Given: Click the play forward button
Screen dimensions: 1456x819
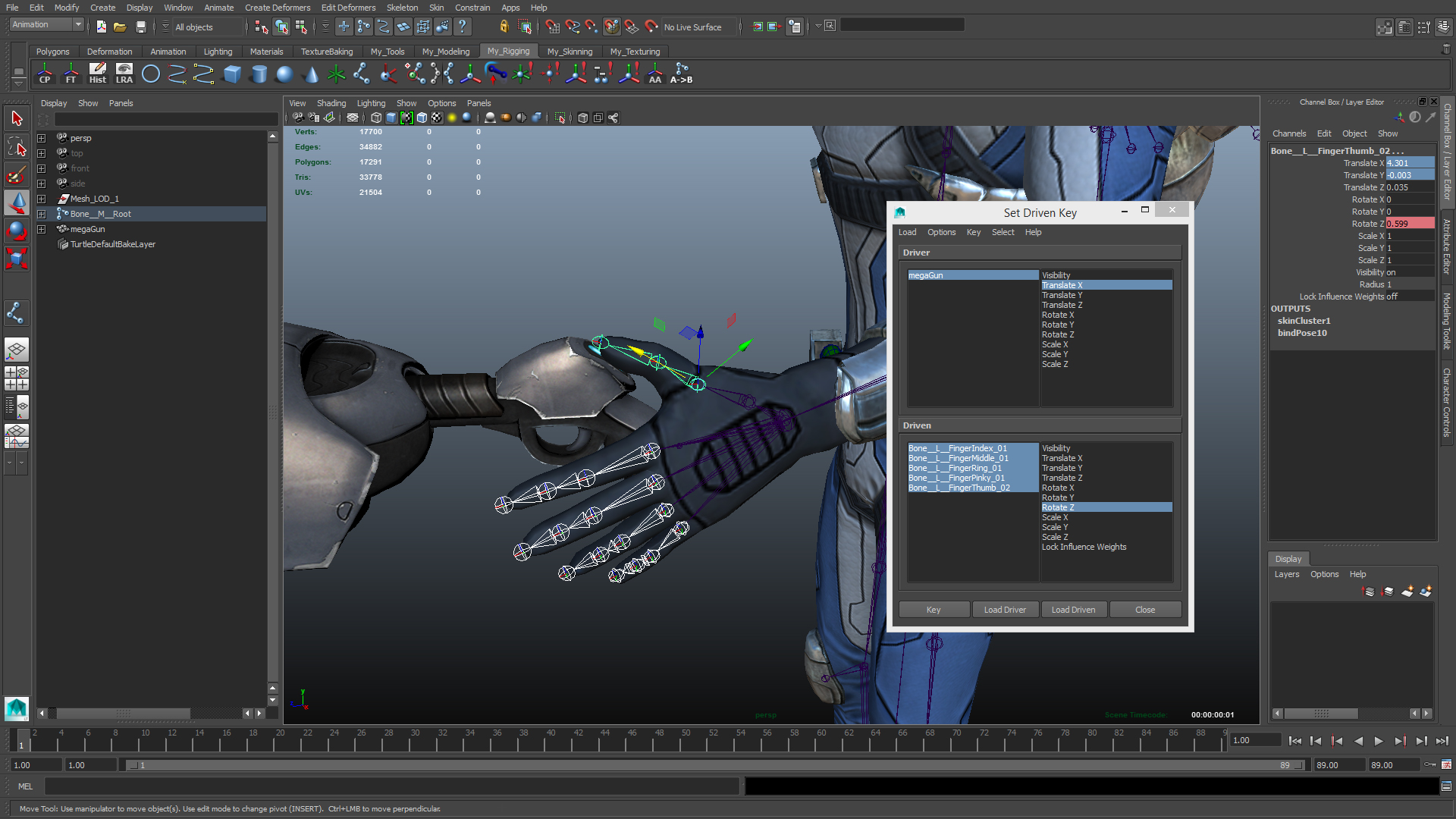Looking at the screenshot, I should 1379,741.
